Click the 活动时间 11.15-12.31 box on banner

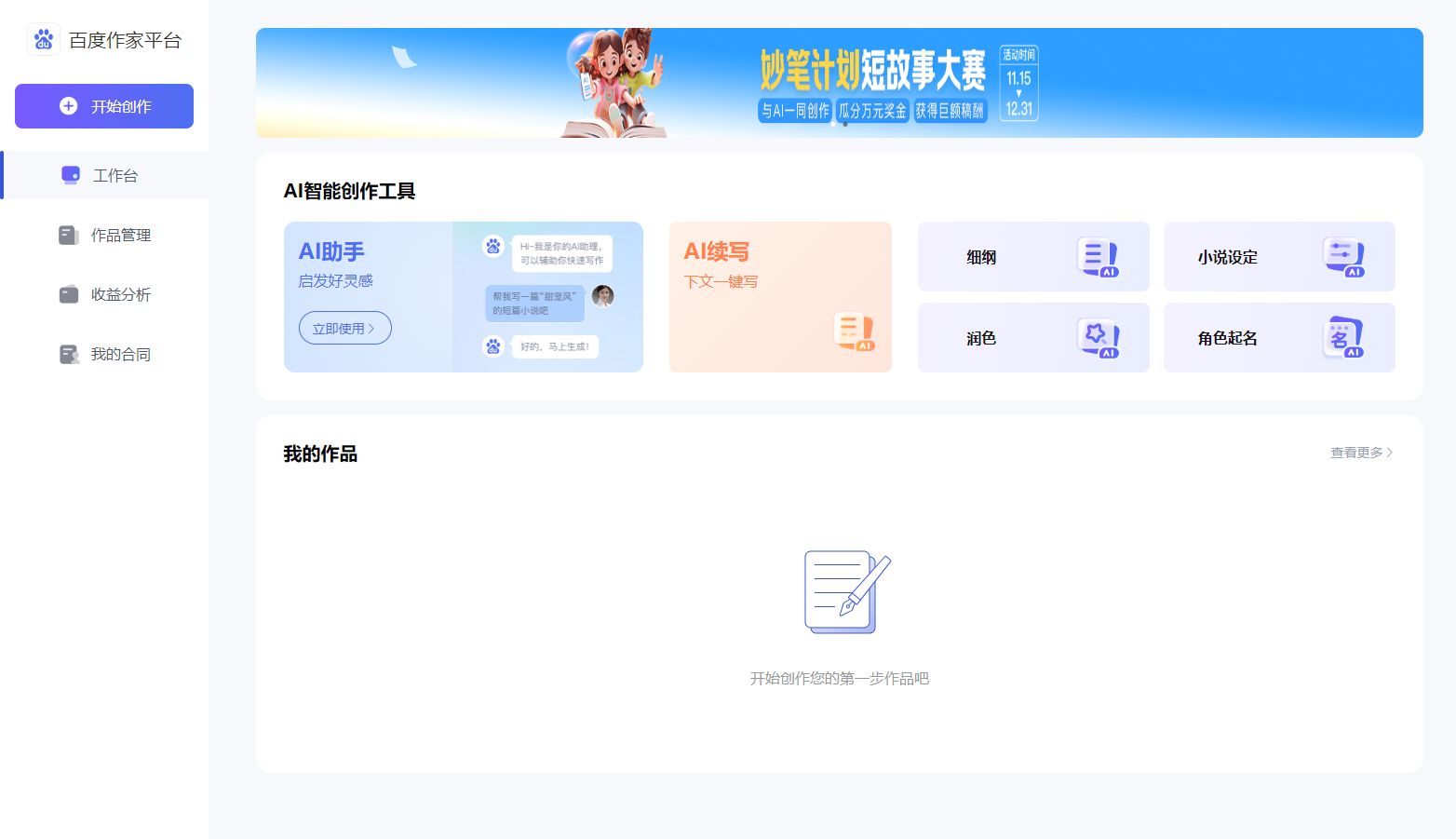[1018, 83]
